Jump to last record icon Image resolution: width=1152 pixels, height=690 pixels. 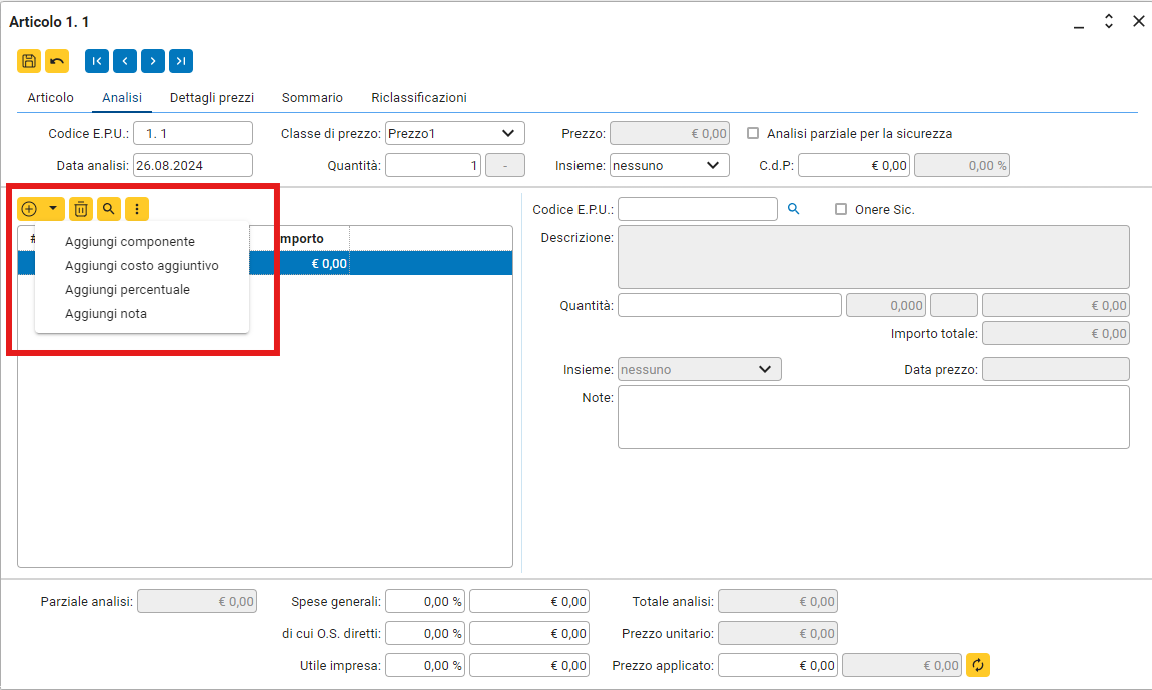[181, 61]
